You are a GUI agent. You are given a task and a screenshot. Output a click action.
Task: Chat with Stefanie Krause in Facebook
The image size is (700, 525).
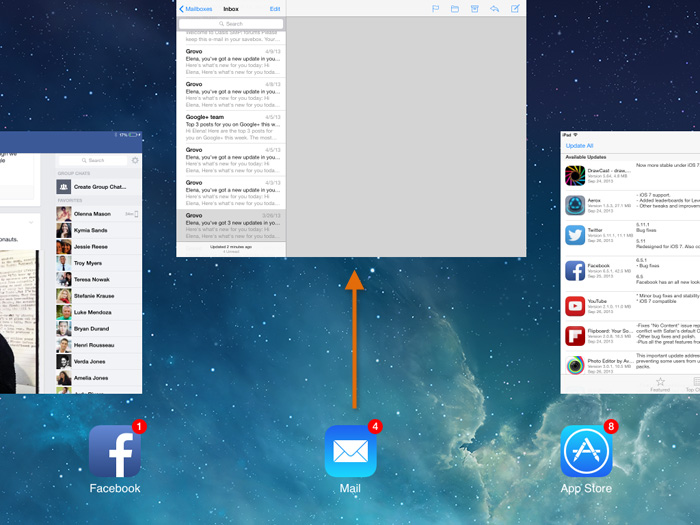tap(99, 296)
